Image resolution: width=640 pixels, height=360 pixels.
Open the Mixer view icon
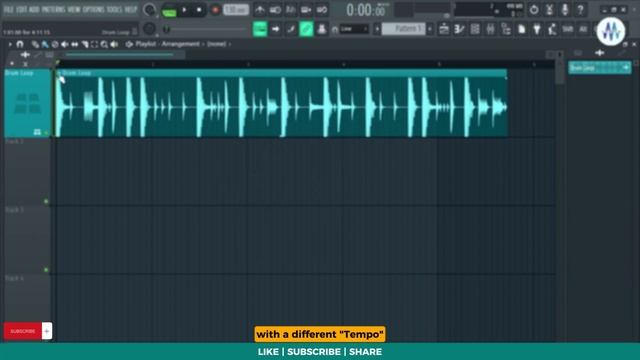click(490, 29)
